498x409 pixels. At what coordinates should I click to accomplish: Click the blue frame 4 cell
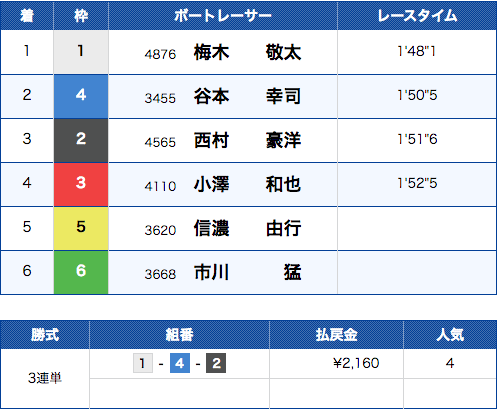(81, 96)
